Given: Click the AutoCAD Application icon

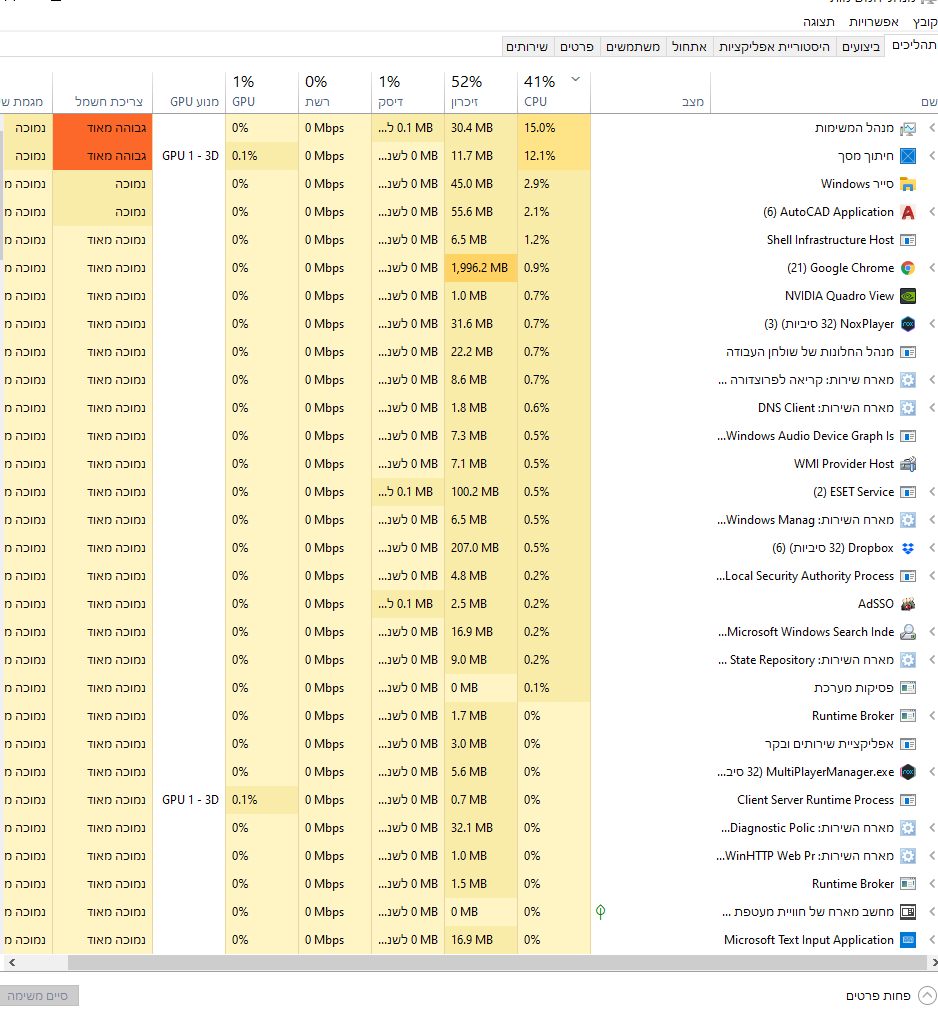Looking at the screenshot, I should click(x=908, y=213).
